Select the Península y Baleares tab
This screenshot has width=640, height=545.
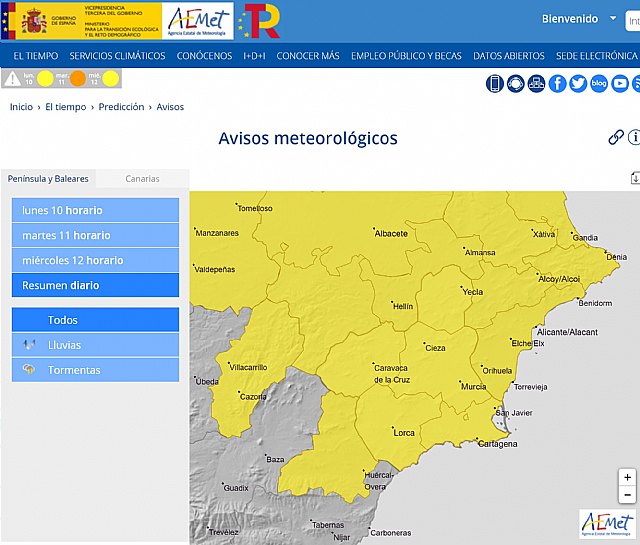click(x=48, y=179)
